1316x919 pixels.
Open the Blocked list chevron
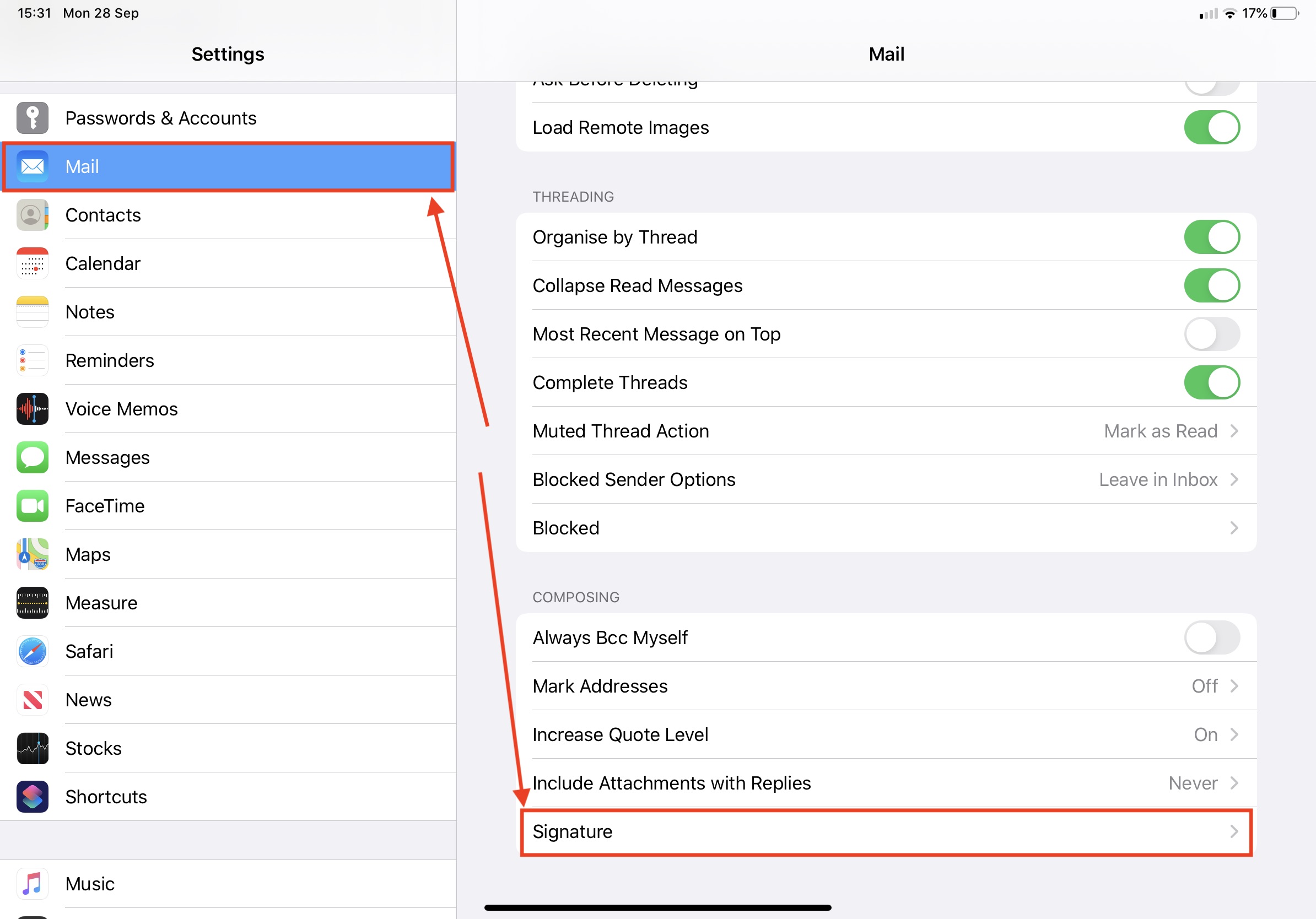pos(1234,528)
